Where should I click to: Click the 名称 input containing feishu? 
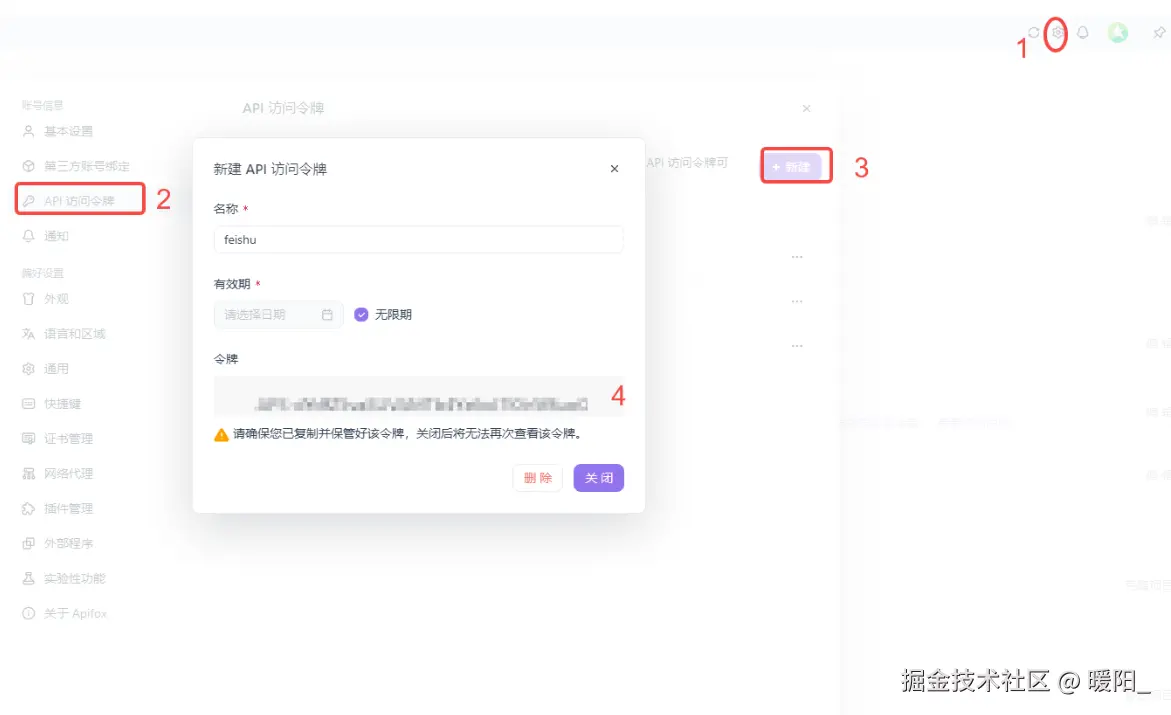tap(418, 240)
